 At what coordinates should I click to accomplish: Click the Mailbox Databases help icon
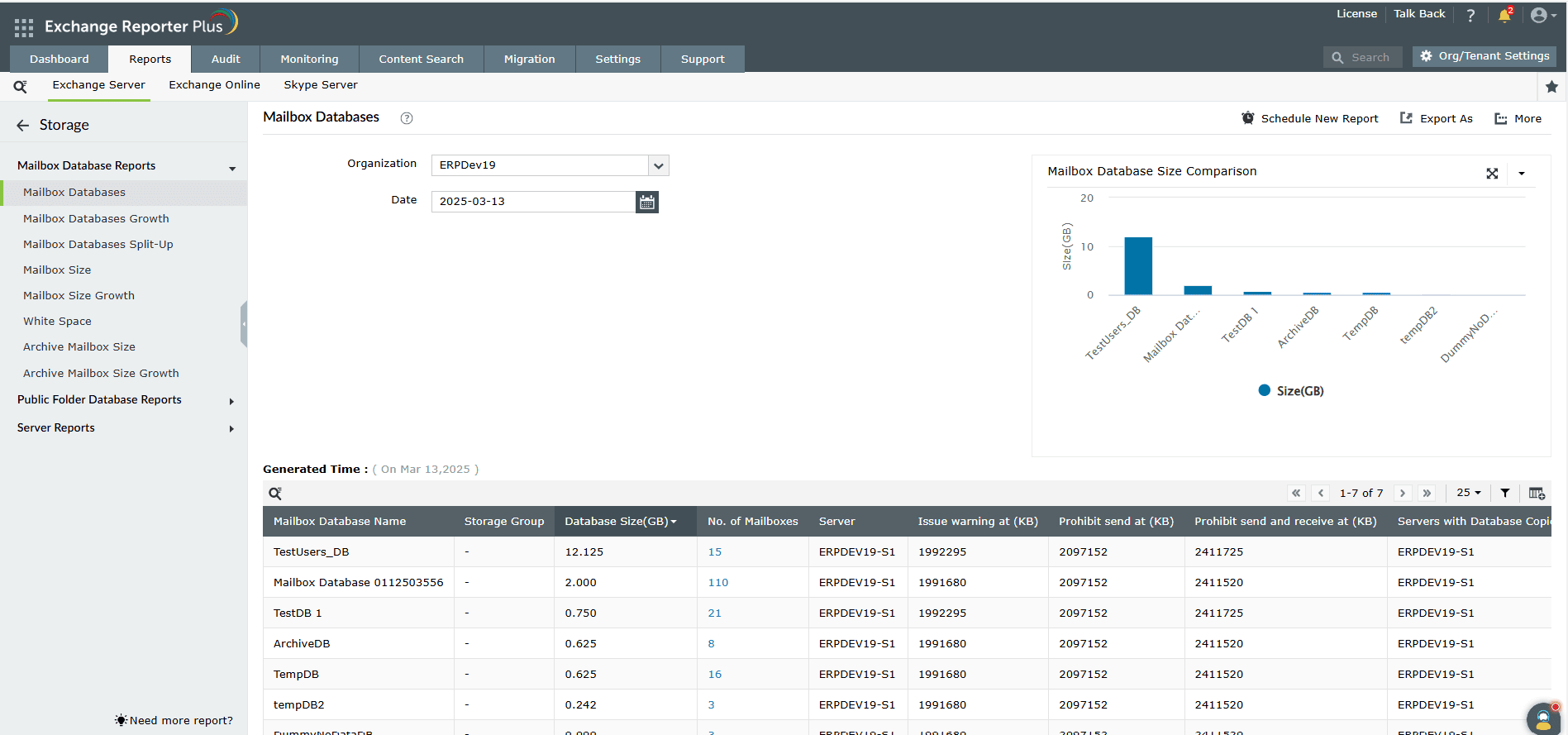pos(407,118)
